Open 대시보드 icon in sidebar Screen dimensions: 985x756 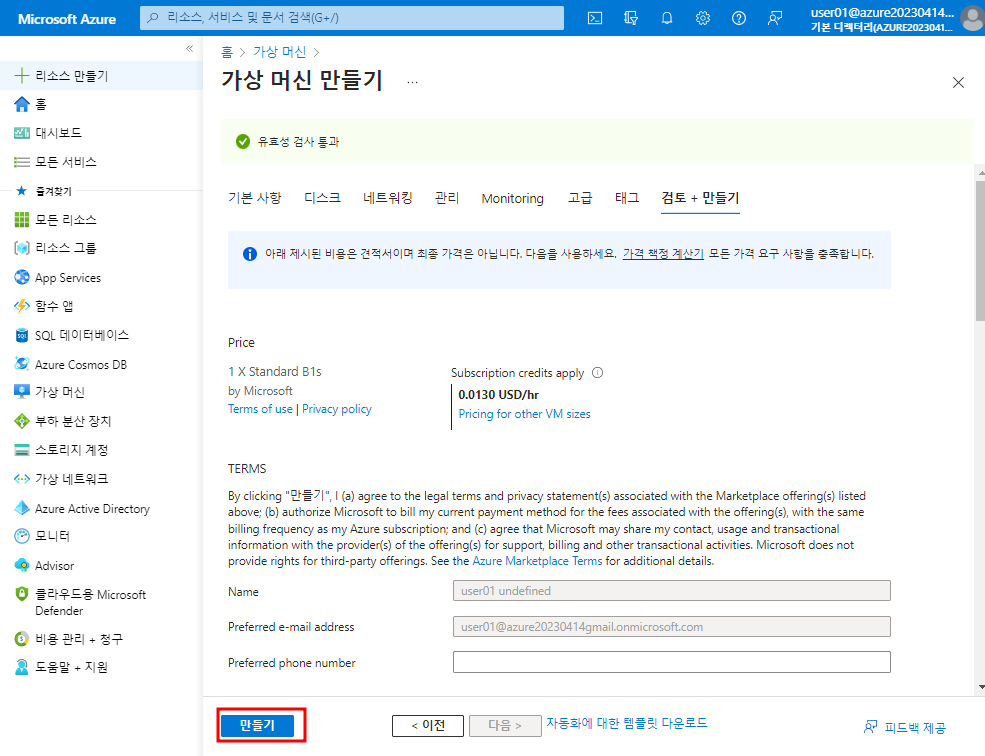21,133
